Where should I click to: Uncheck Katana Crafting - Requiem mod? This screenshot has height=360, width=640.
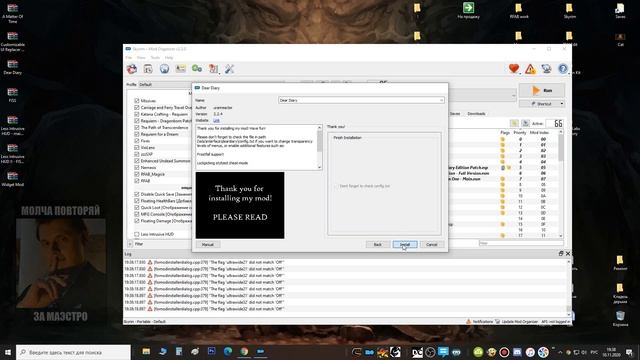(137, 114)
